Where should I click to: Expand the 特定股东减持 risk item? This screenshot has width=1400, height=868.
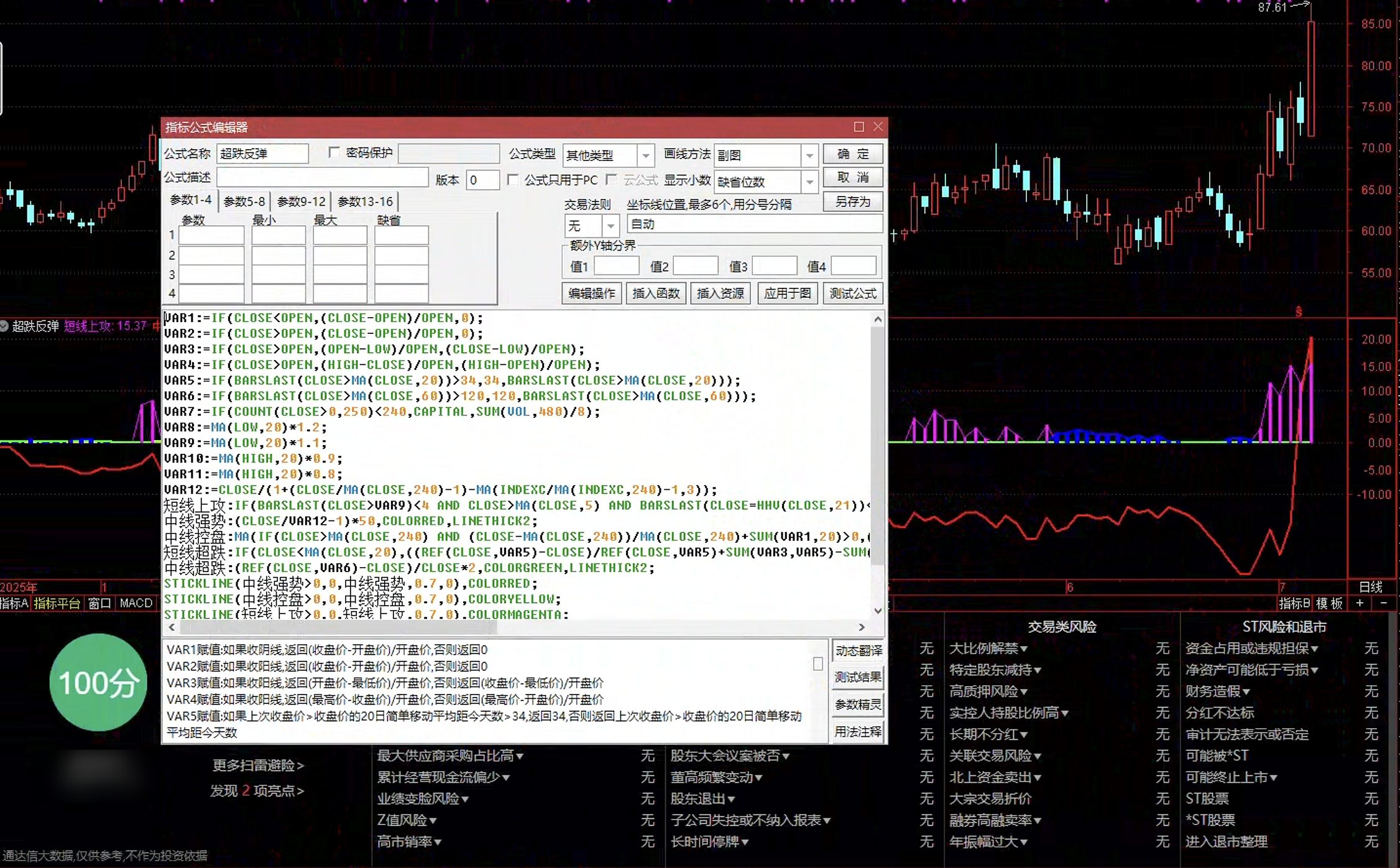pyautogui.click(x=995, y=670)
